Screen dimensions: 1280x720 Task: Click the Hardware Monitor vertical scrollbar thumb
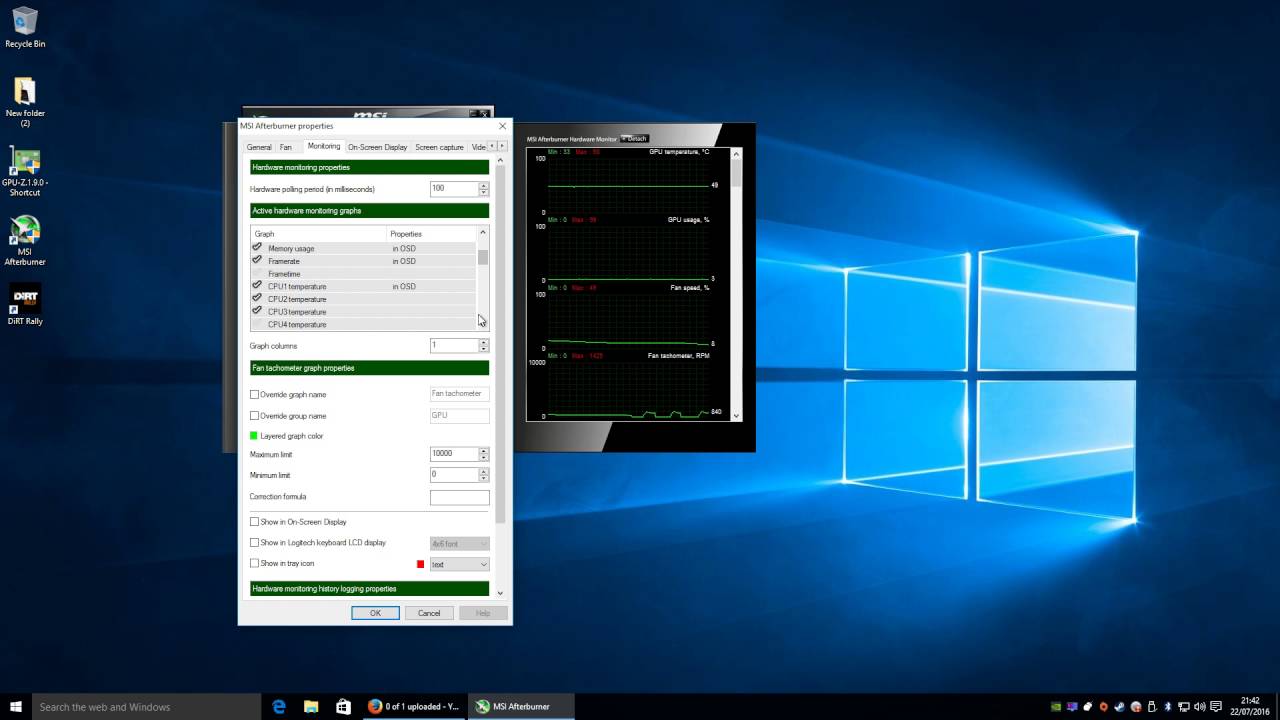point(737,173)
